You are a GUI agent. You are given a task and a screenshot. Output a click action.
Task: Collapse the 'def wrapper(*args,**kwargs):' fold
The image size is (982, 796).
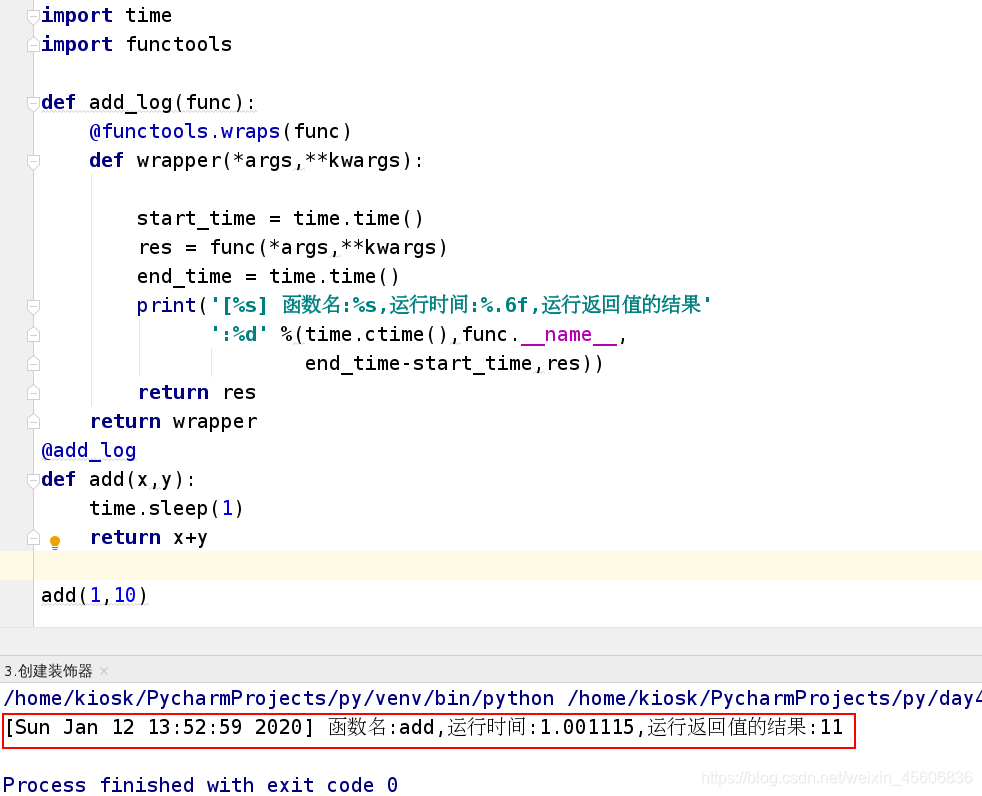pyautogui.click(x=33, y=162)
